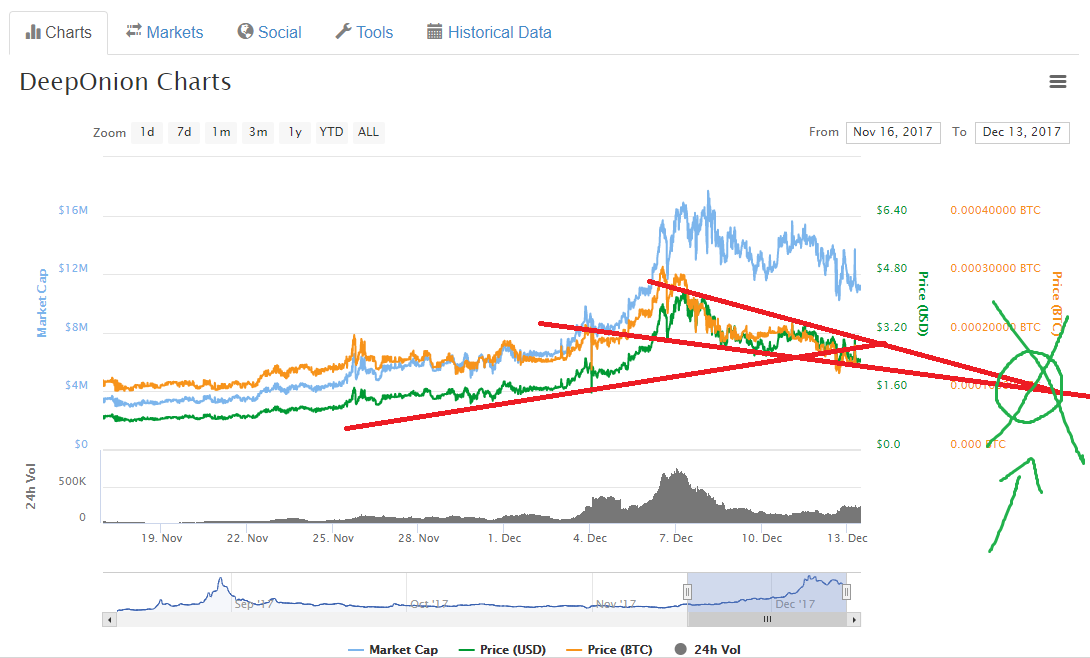This screenshot has width=1090, height=658.
Task: Set zoom to 1m
Action: pyautogui.click(x=221, y=132)
